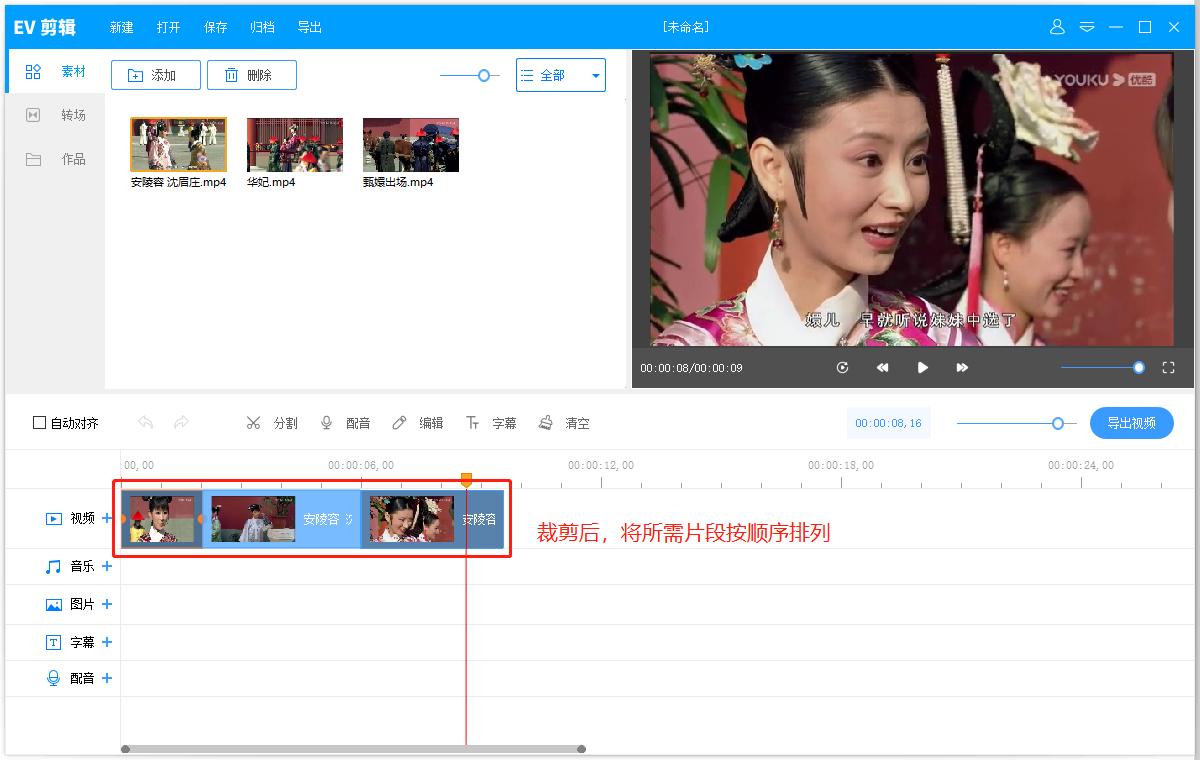This screenshot has height=760, width=1200.
Task: Switch to the 作品 tab
Action: (56, 159)
